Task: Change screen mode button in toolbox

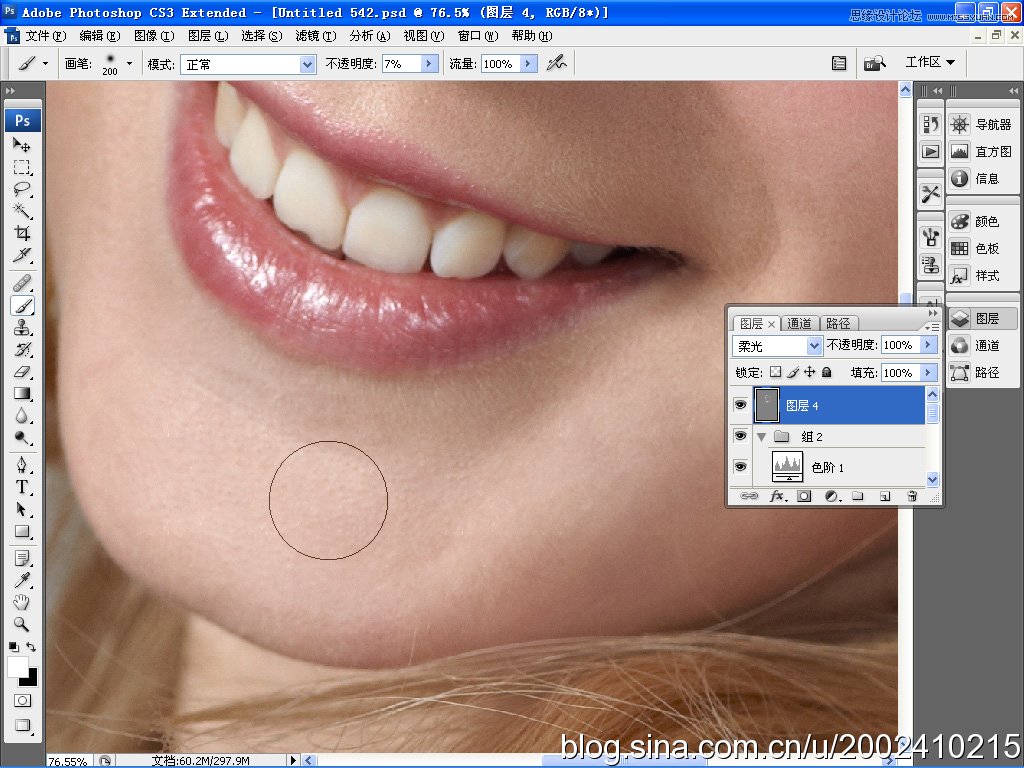Action: click(x=22, y=725)
